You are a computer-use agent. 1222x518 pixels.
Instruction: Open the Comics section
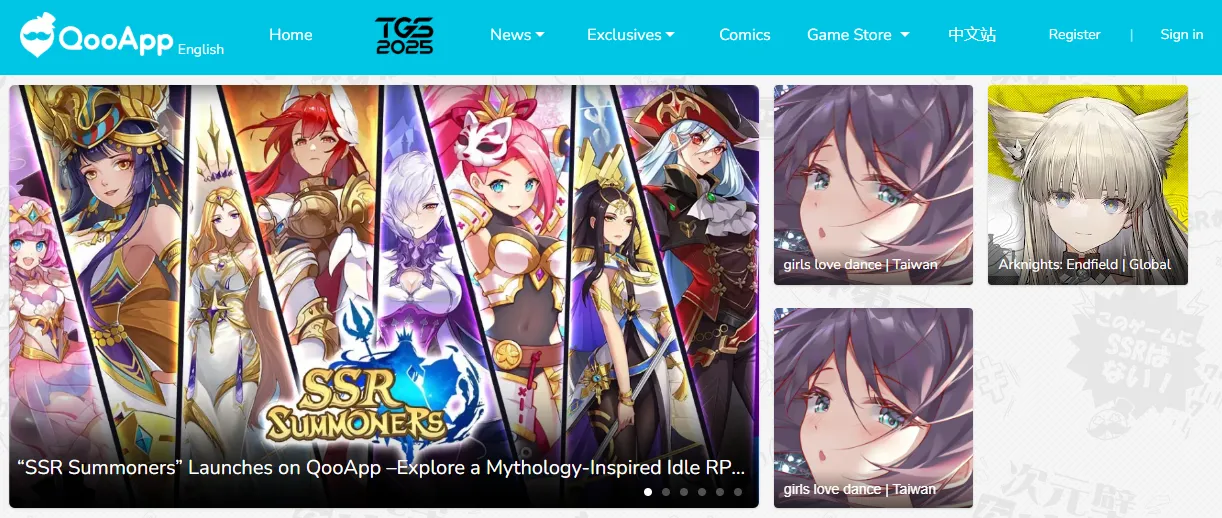[x=745, y=35]
